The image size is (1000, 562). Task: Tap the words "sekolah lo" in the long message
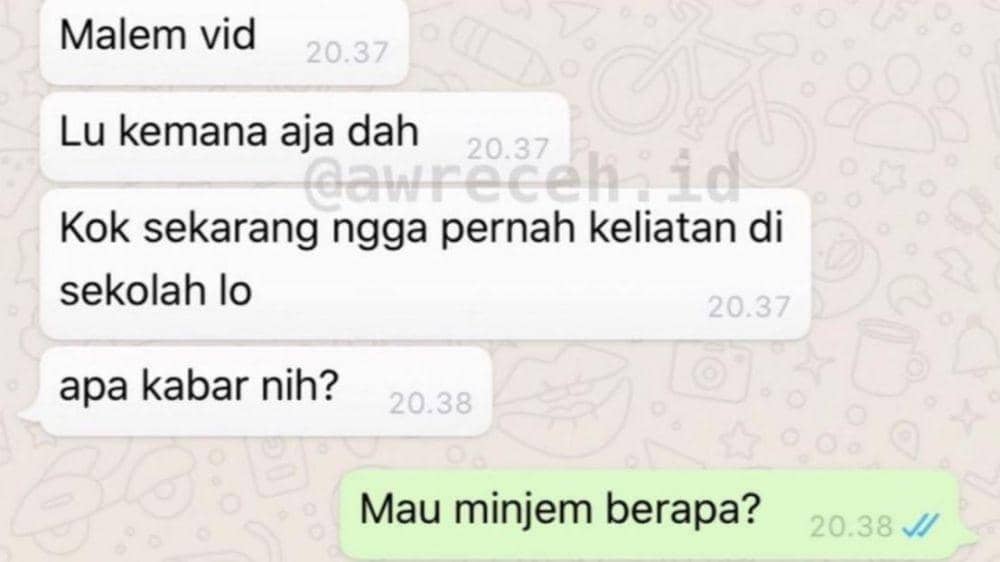pos(156,291)
